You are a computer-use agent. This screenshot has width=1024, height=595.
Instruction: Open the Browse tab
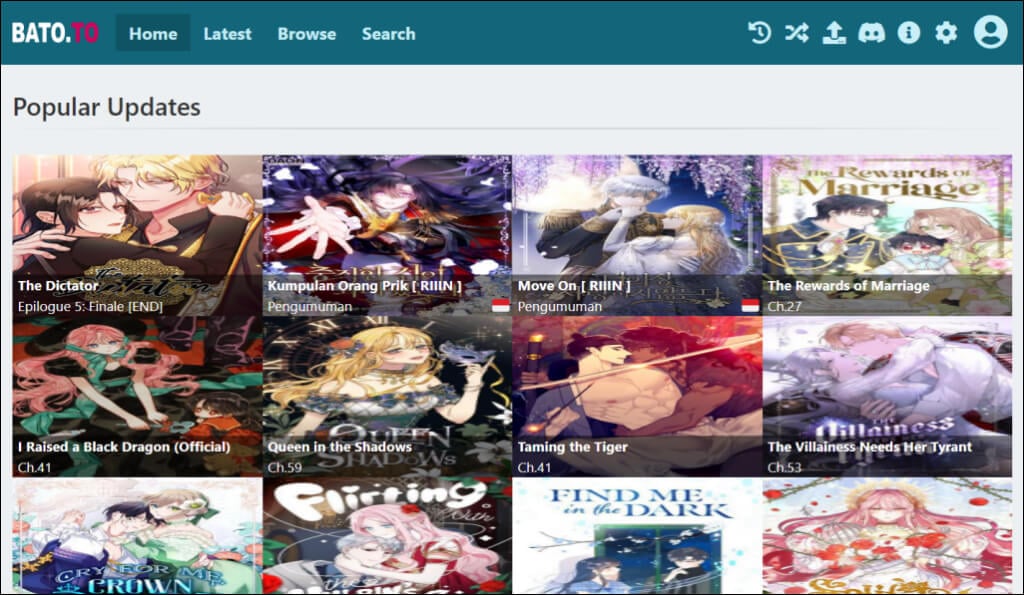pyautogui.click(x=306, y=33)
